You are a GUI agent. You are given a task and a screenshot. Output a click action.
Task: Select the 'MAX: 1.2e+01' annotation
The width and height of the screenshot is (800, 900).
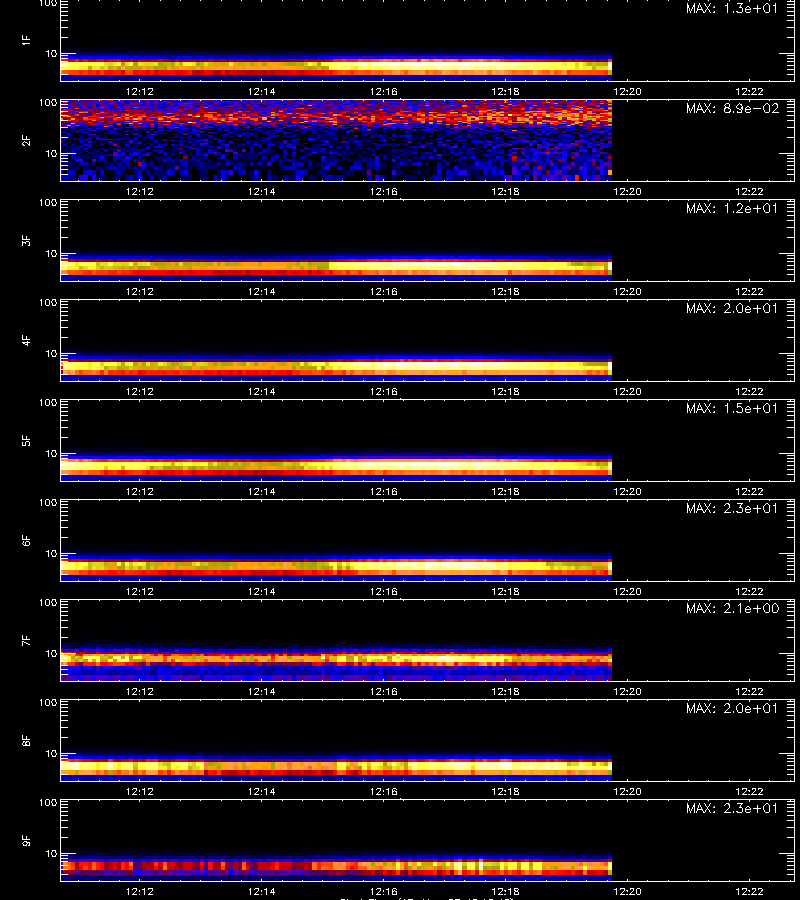[732, 208]
